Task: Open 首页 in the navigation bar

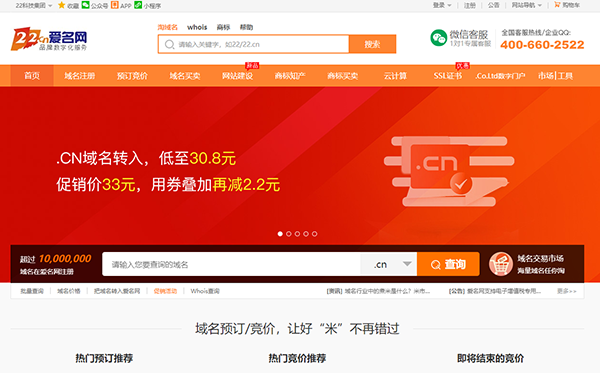Action: (32, 76)
